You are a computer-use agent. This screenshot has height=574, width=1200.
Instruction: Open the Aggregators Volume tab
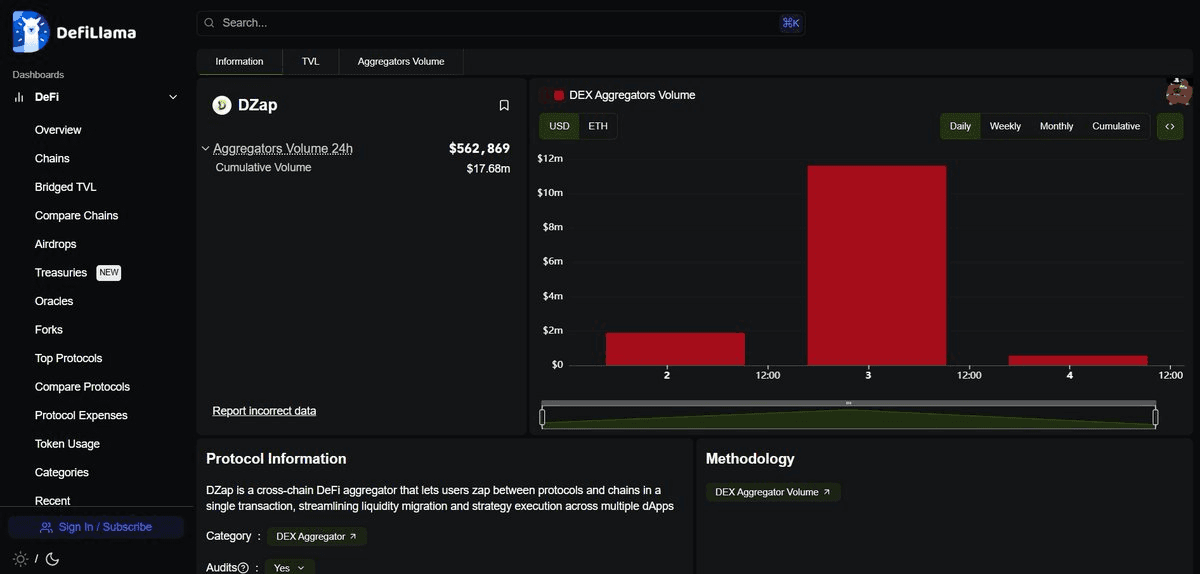(x=401, y=61)
